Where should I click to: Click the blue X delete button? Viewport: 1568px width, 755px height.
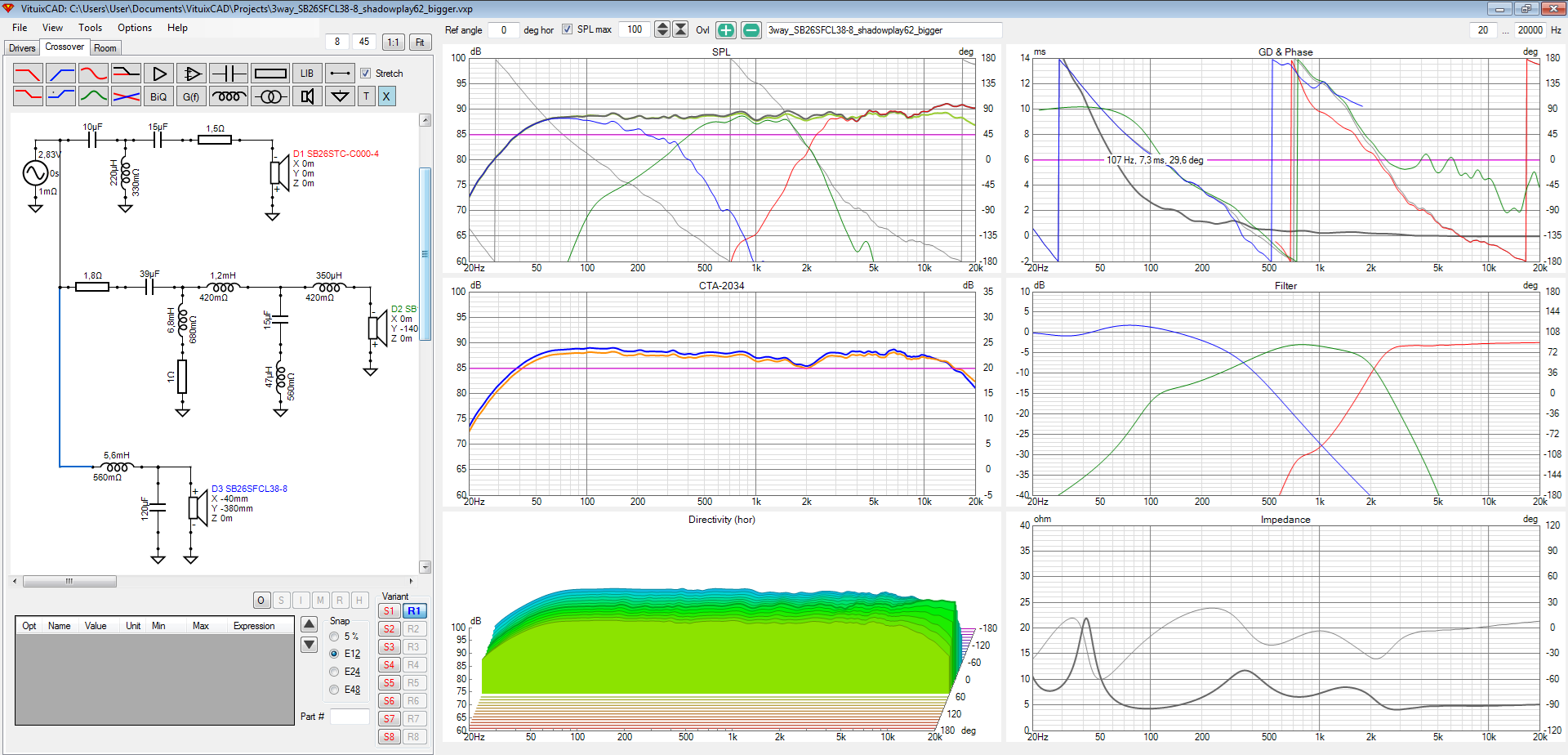tap(386, 96)
